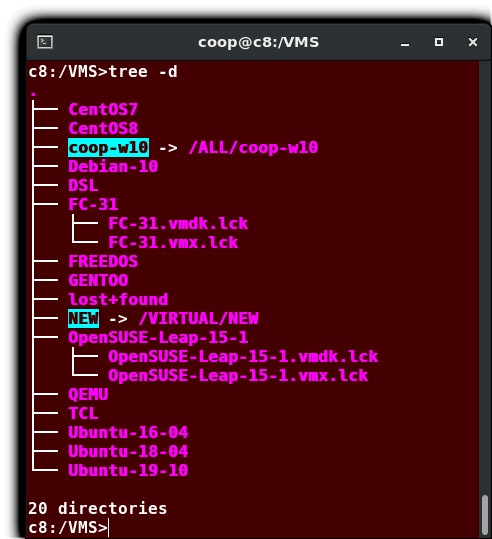Select the CentOS7 directory entry

103,110
